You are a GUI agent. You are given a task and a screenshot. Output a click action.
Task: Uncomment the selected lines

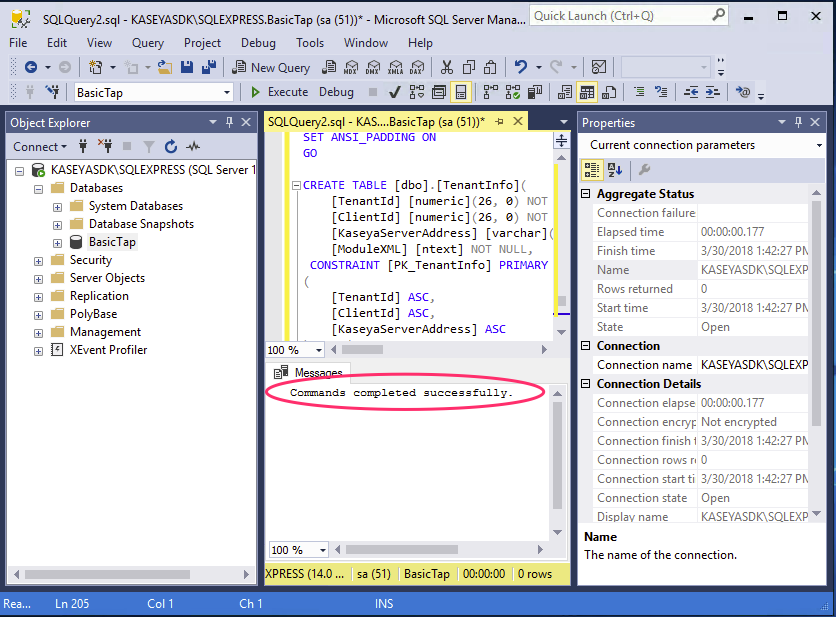[x=661, y=92]
